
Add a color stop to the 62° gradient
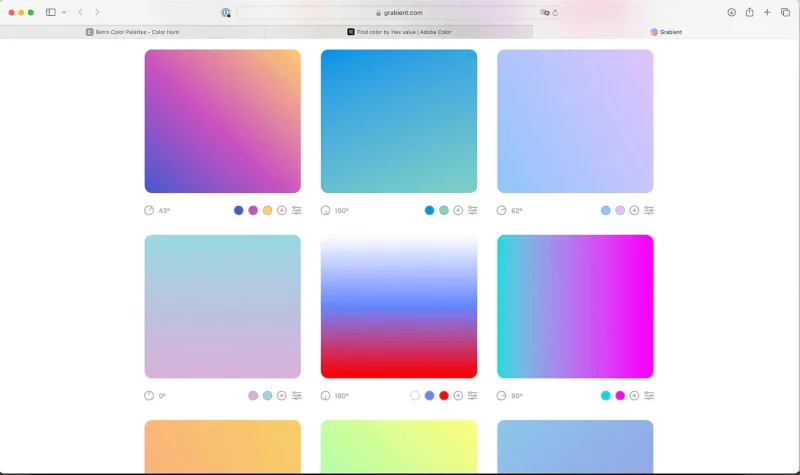634,210
